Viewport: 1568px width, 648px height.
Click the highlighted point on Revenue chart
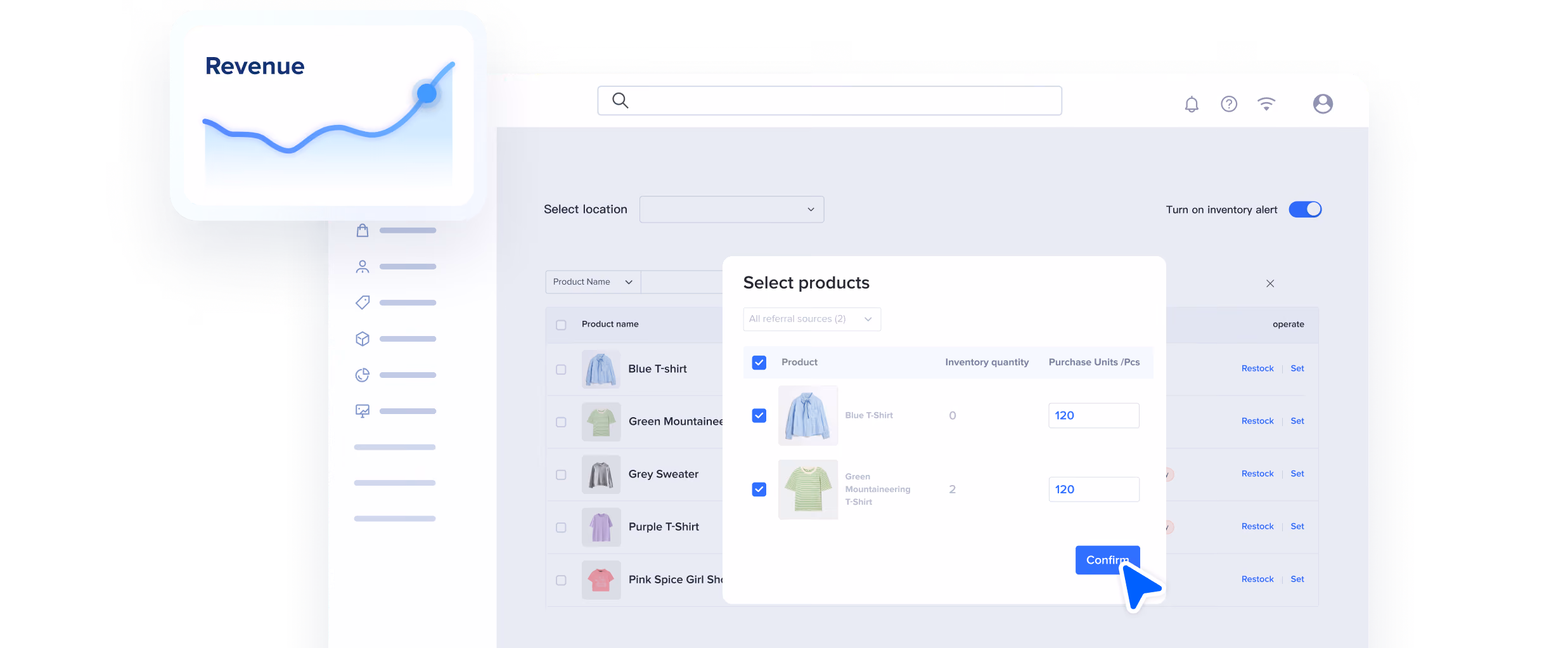click(427, 94)
